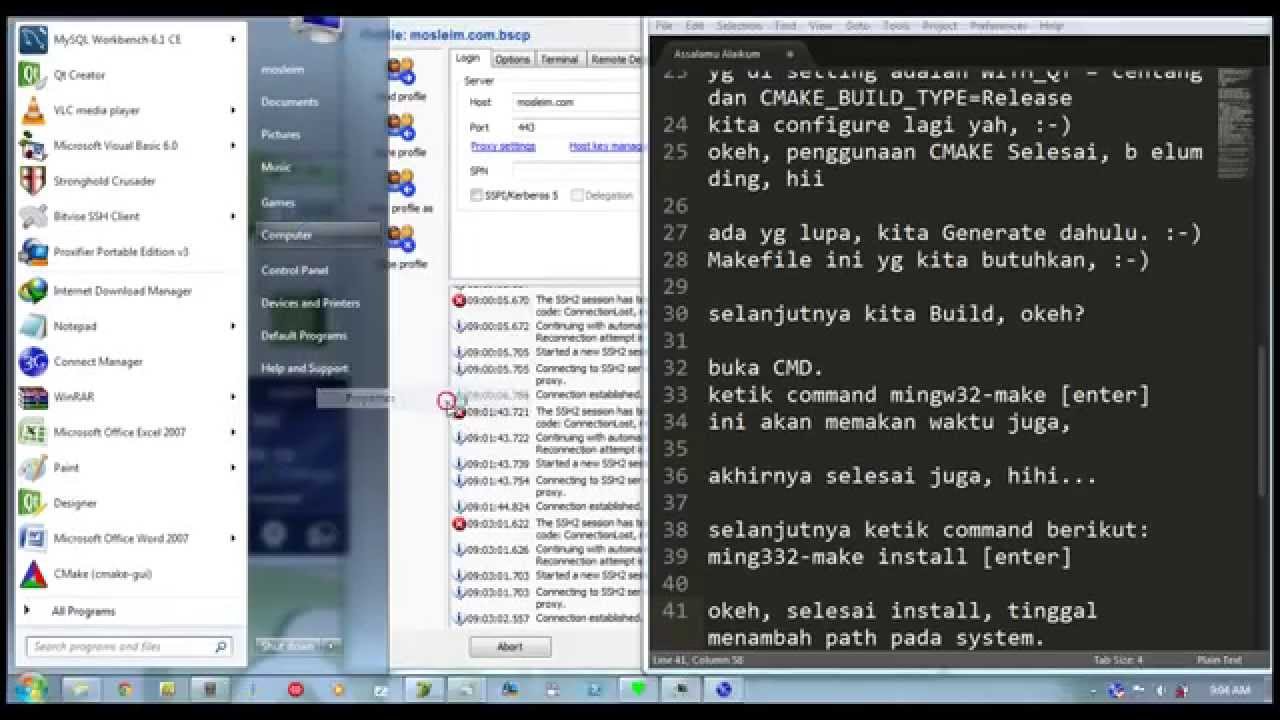Expand VLC media player jump list arrow
This screenshot has width=1280, height=720.
(233, 111)
